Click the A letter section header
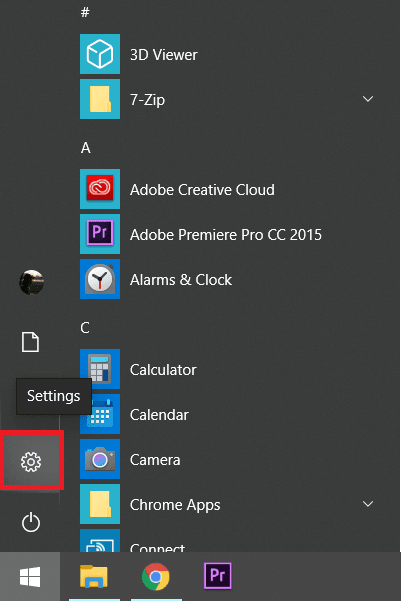This screenshot has width=401, height=601. pos(85,148)
